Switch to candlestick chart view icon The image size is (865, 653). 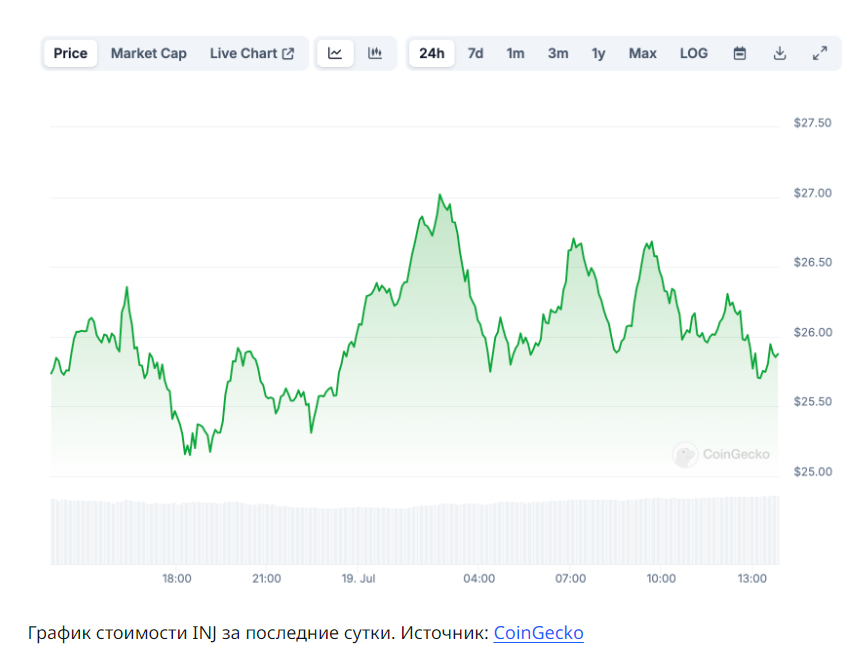pos(375,53)
